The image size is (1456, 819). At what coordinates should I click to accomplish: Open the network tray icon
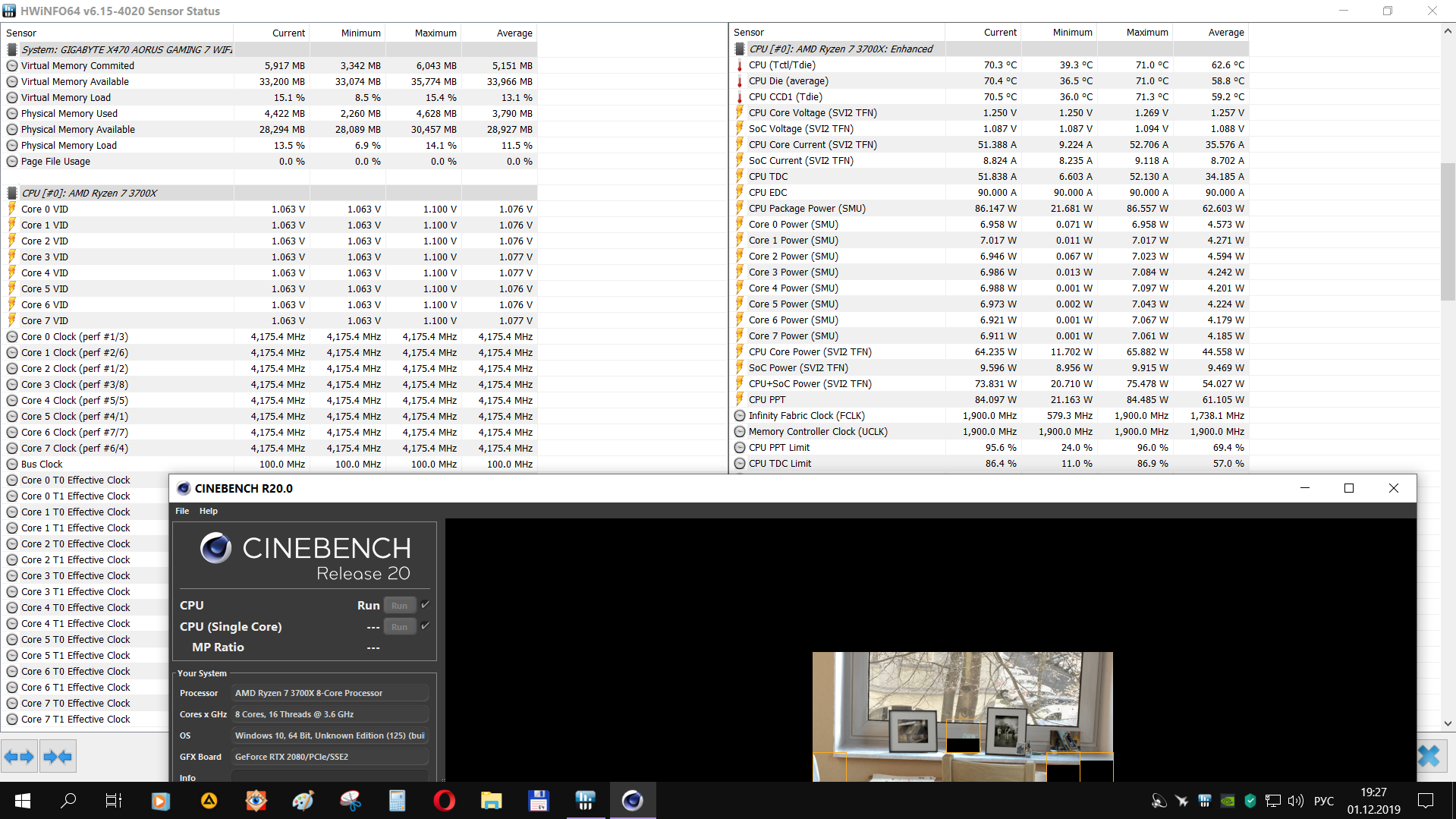tap(1273, 801)
